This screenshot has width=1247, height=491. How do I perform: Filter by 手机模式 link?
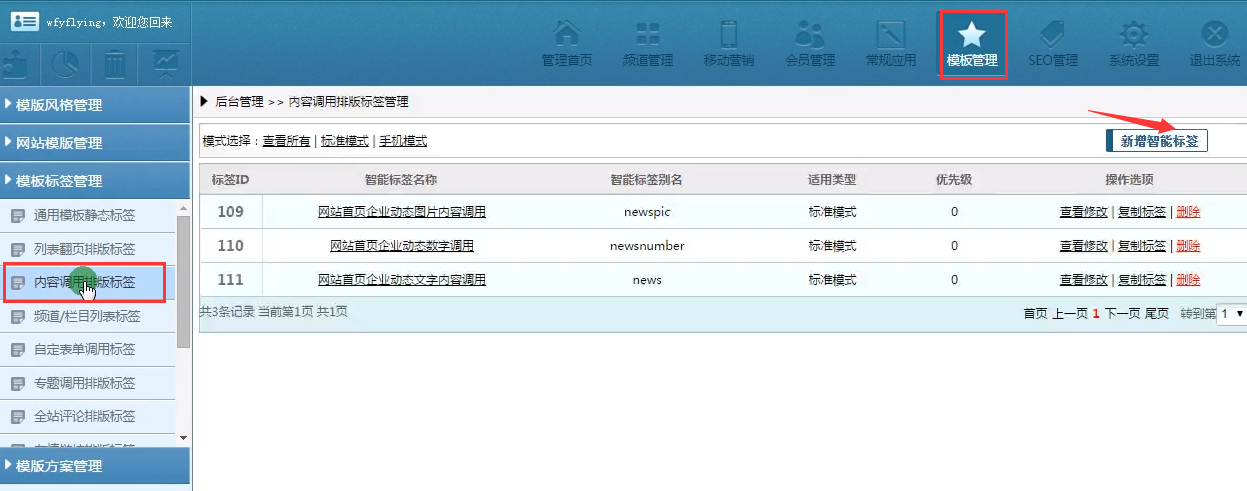tap(402, 141)
